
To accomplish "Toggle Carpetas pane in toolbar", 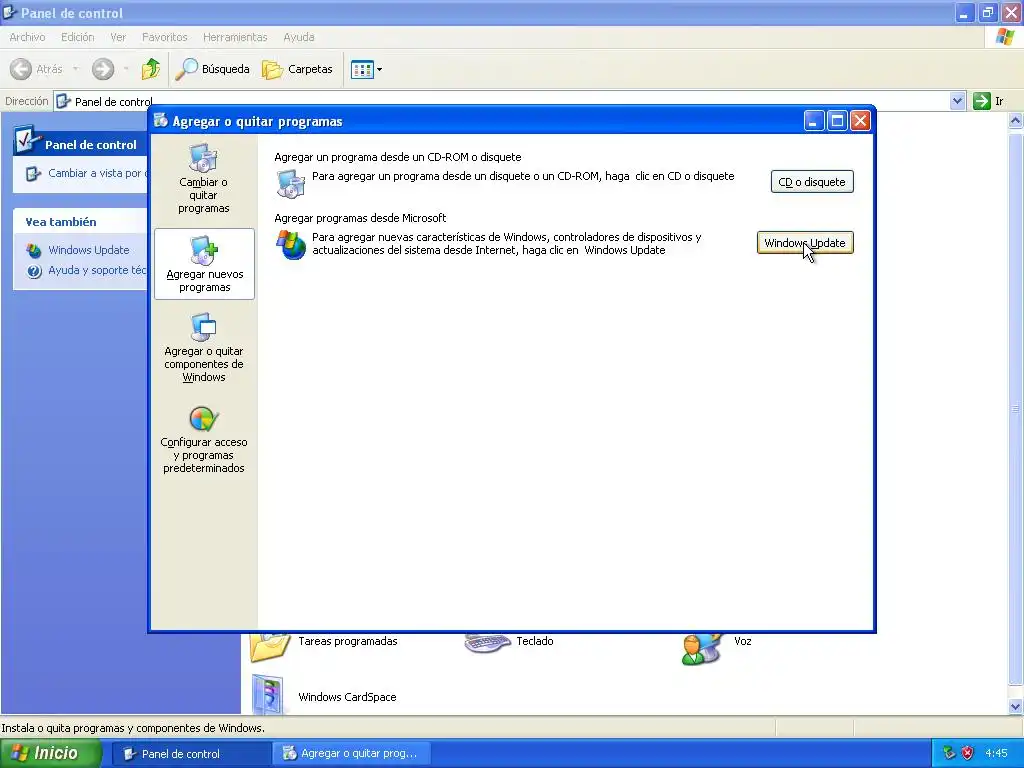I will coord(297,69).
